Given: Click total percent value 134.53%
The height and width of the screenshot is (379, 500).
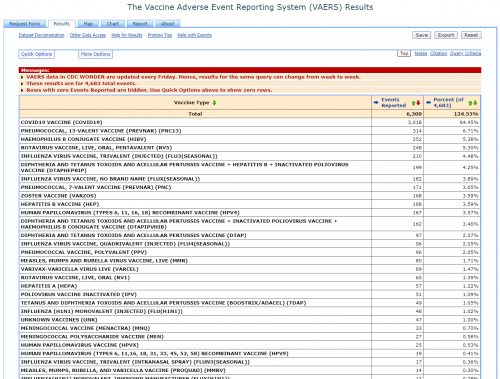Looking at the screenshot, I should pos(466,114).
